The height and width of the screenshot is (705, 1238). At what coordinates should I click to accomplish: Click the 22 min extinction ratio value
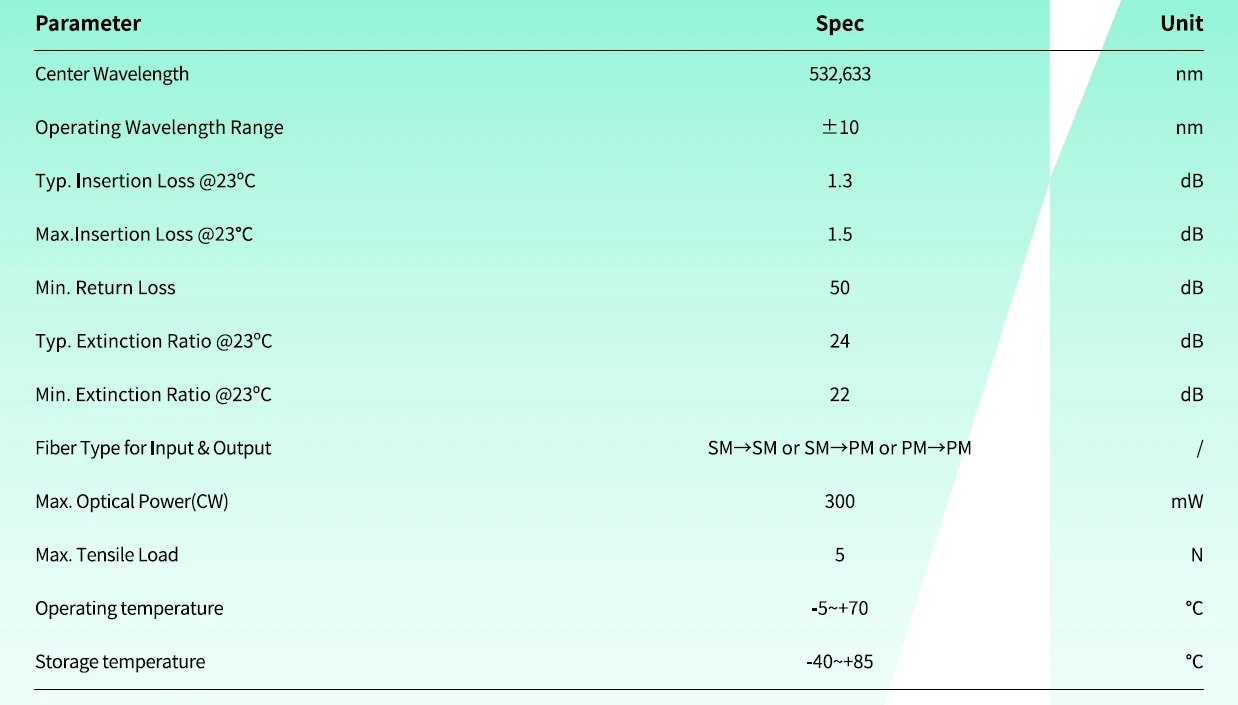click(839, 395)
